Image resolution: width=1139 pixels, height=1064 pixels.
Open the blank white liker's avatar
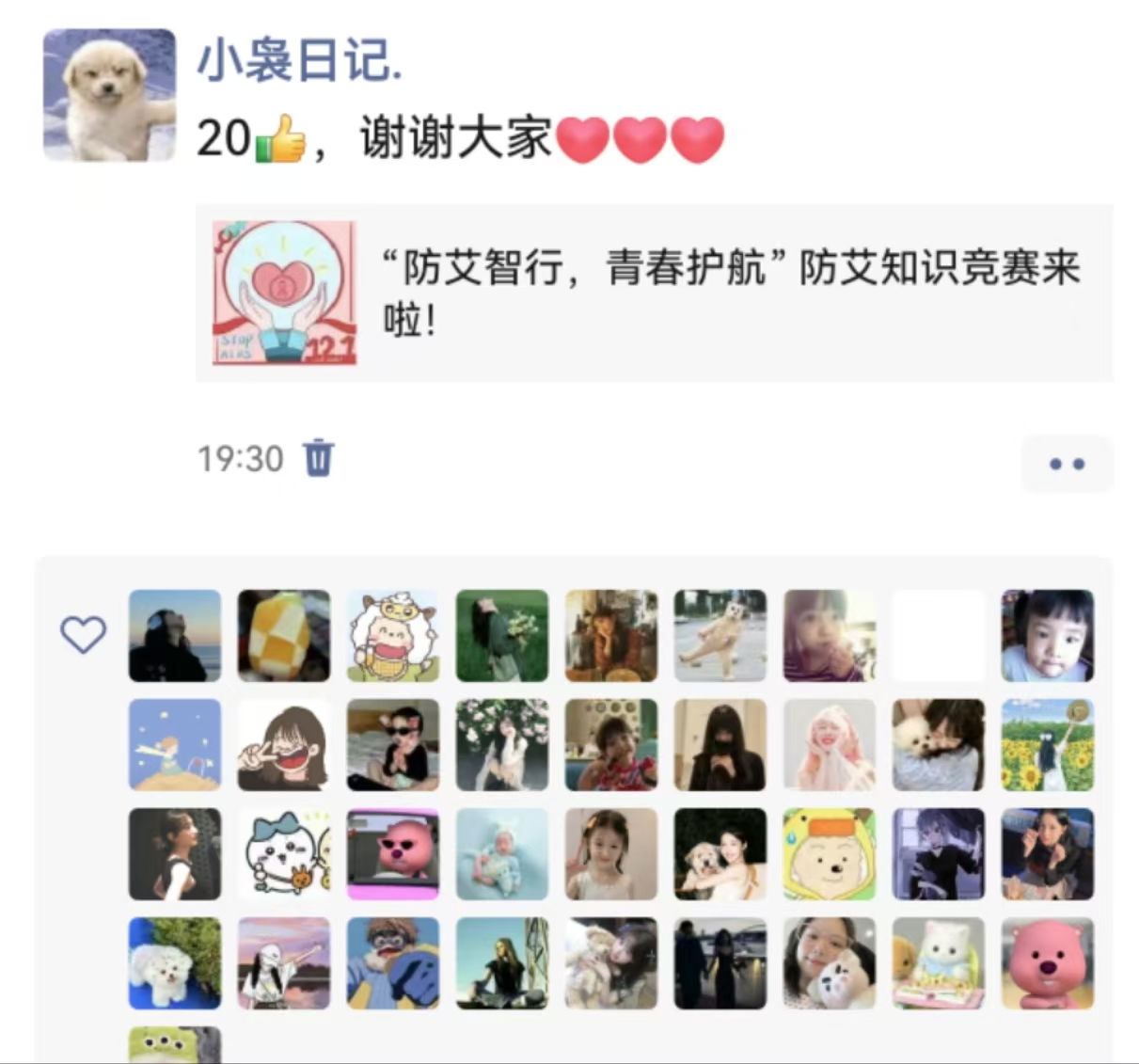[939, 636]
